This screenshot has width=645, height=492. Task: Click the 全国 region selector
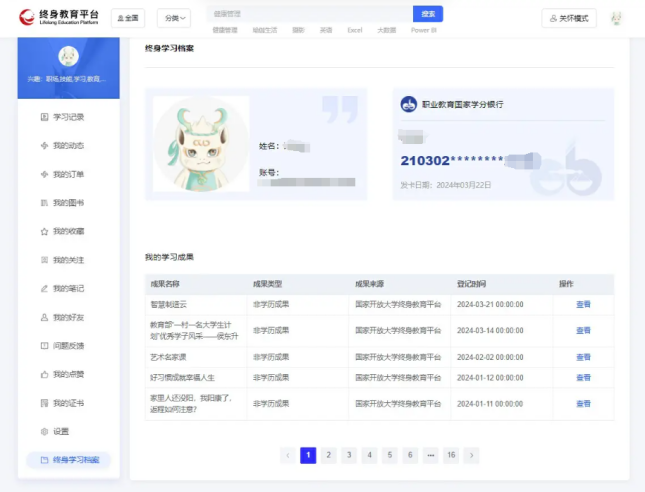(x=127, y=18)
